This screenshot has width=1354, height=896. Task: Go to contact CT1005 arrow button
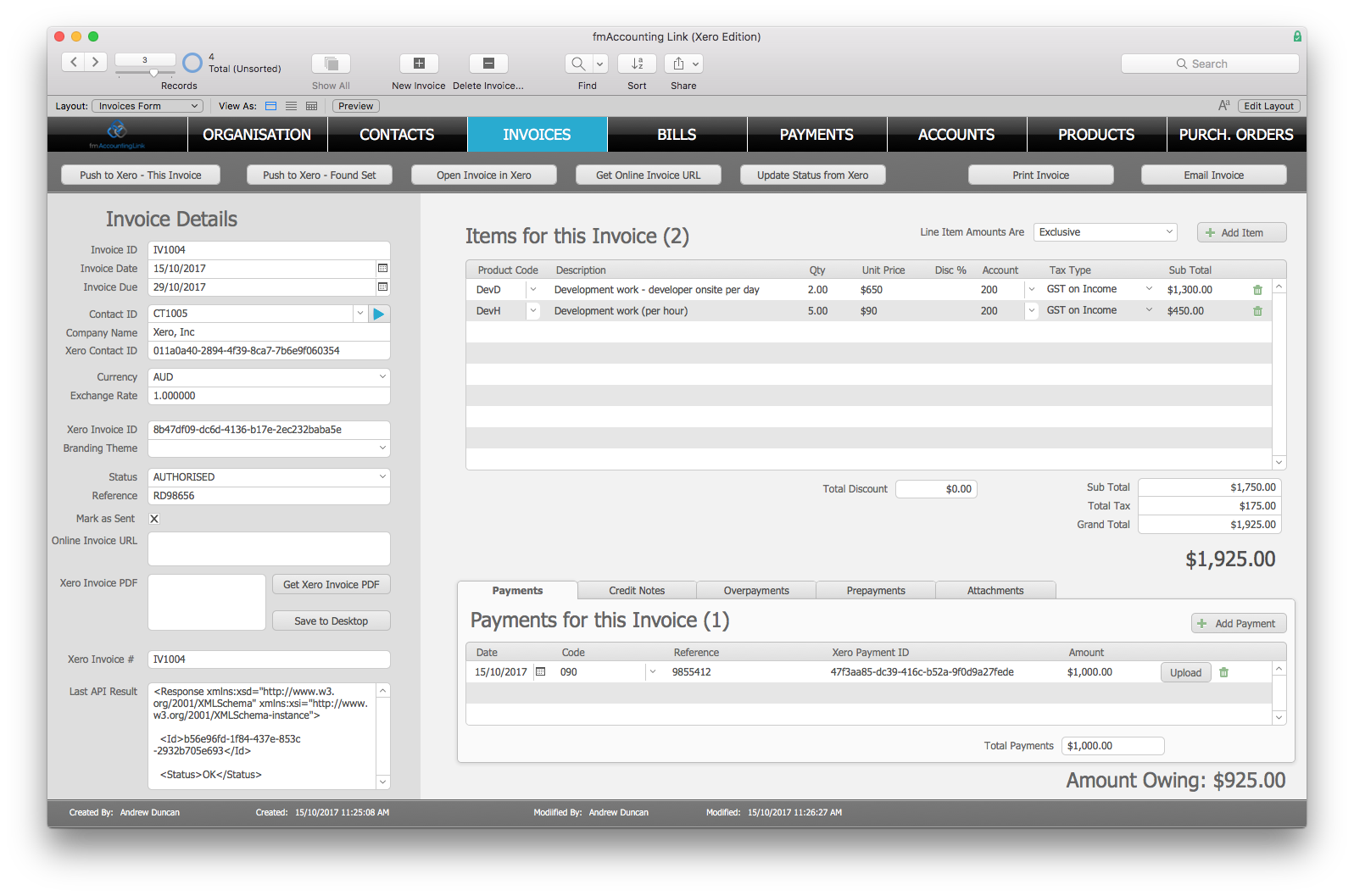(x=379, y=314)
